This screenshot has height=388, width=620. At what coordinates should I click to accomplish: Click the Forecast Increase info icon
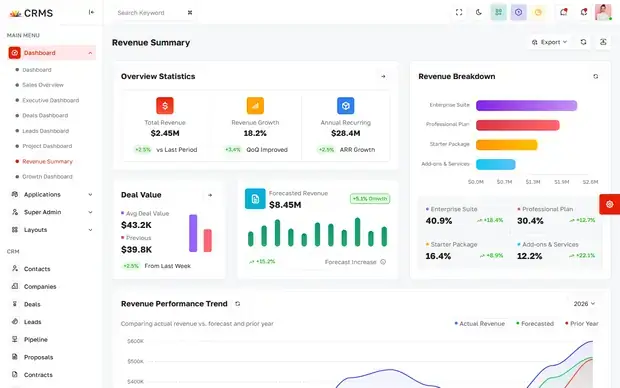coord(383,262)
